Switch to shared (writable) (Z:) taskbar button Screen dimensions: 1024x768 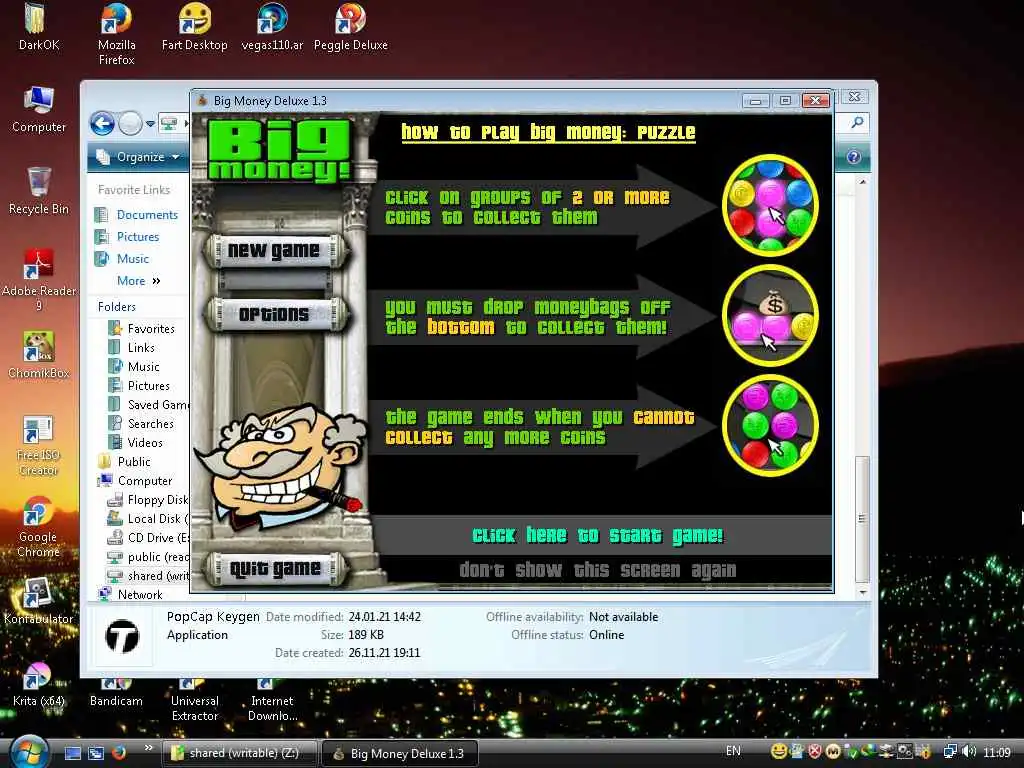(239, 753)
